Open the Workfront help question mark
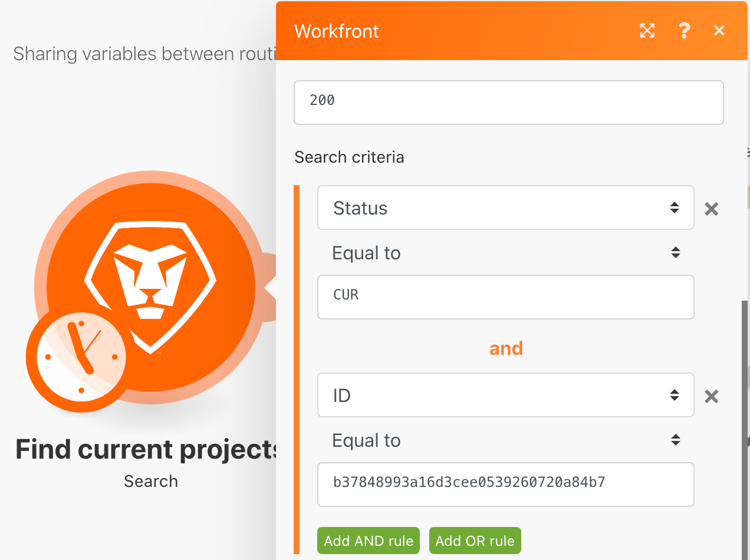The height and width of the screenshot is (560, 750). (684, 31)
